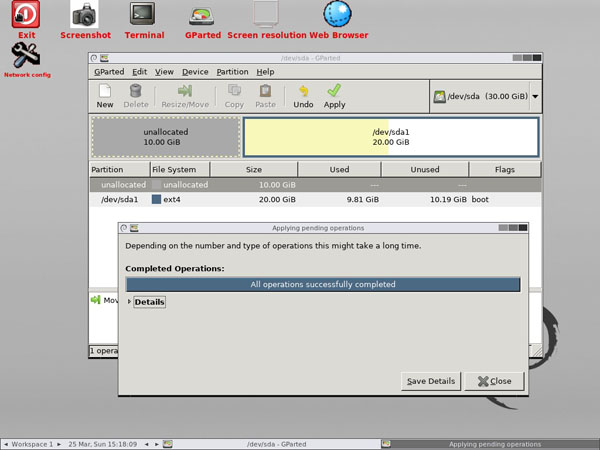Click the Undo arrow icon in toolbar
Image resolution: width=600 pixels, height=450 pixels.
(303, 91)
